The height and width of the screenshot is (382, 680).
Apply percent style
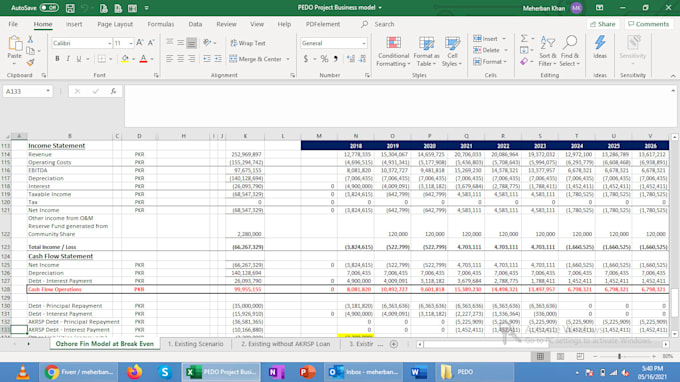pos(324,59)
